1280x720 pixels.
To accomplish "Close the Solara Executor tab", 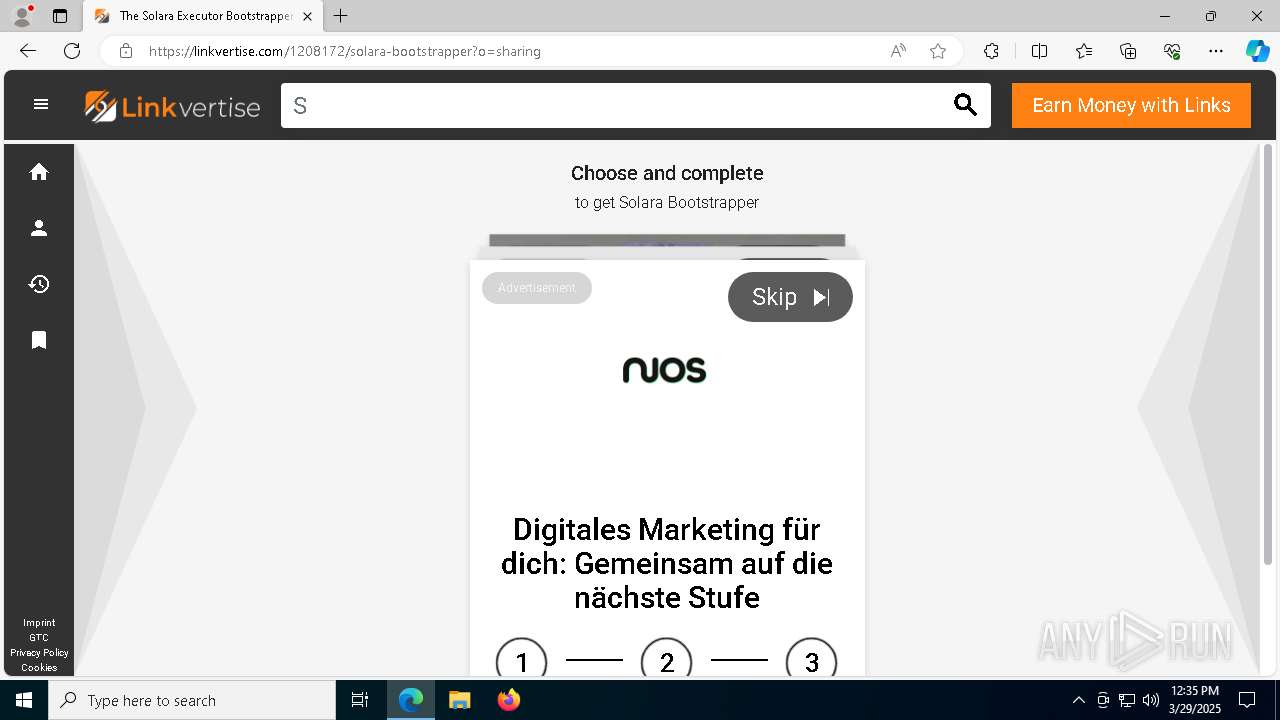I will pyautogui.click(x=307, y=16).
